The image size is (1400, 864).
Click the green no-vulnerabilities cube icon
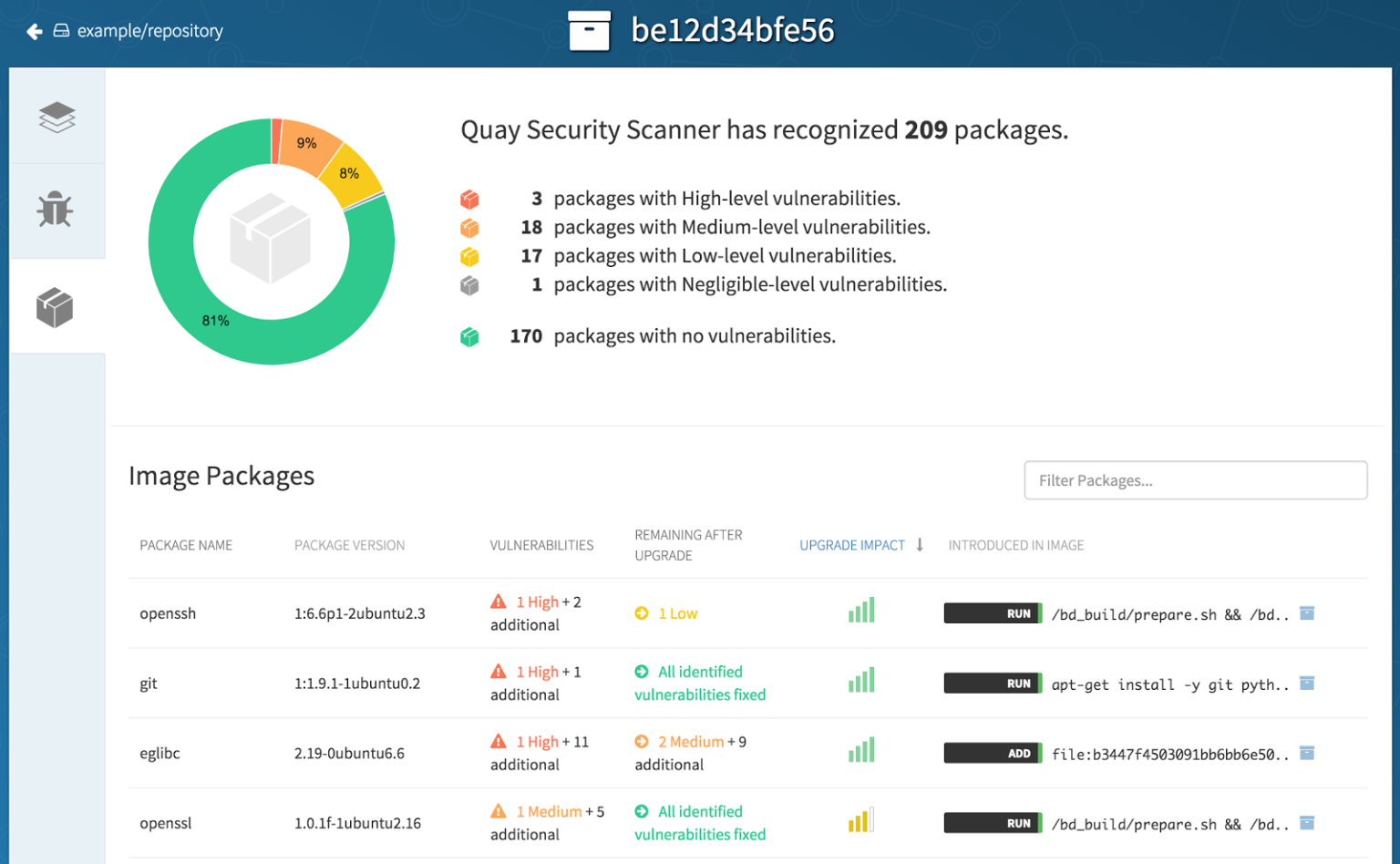click(x=470, y=335)
